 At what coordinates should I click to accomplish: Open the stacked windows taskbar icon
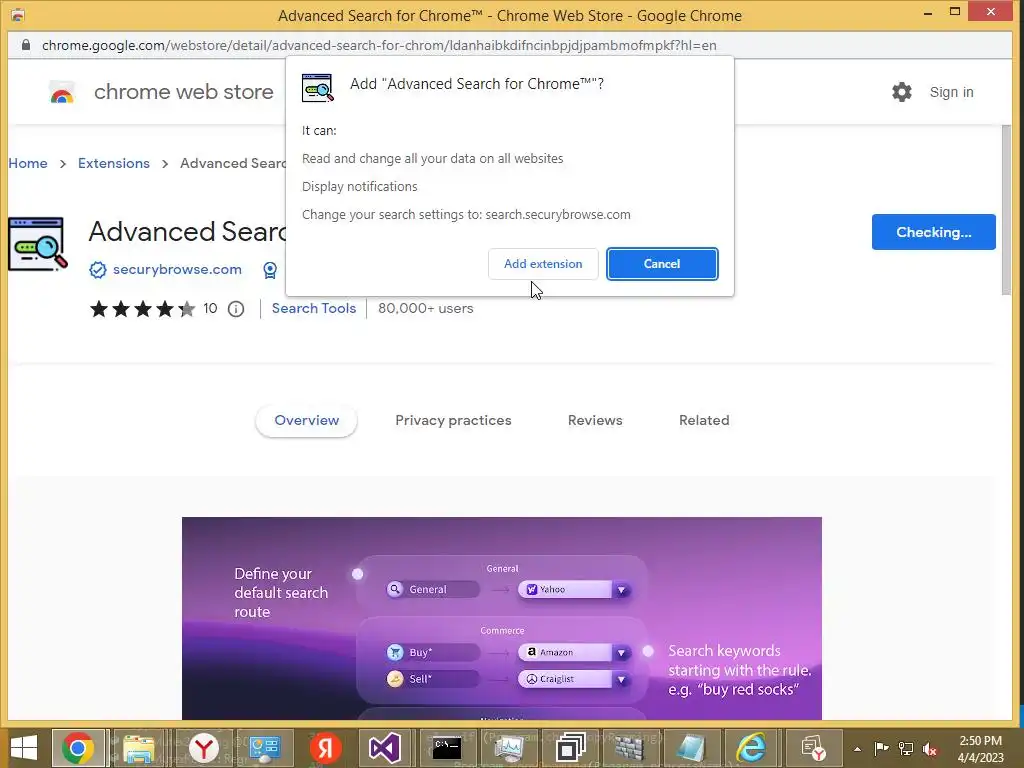coord(569,748)
